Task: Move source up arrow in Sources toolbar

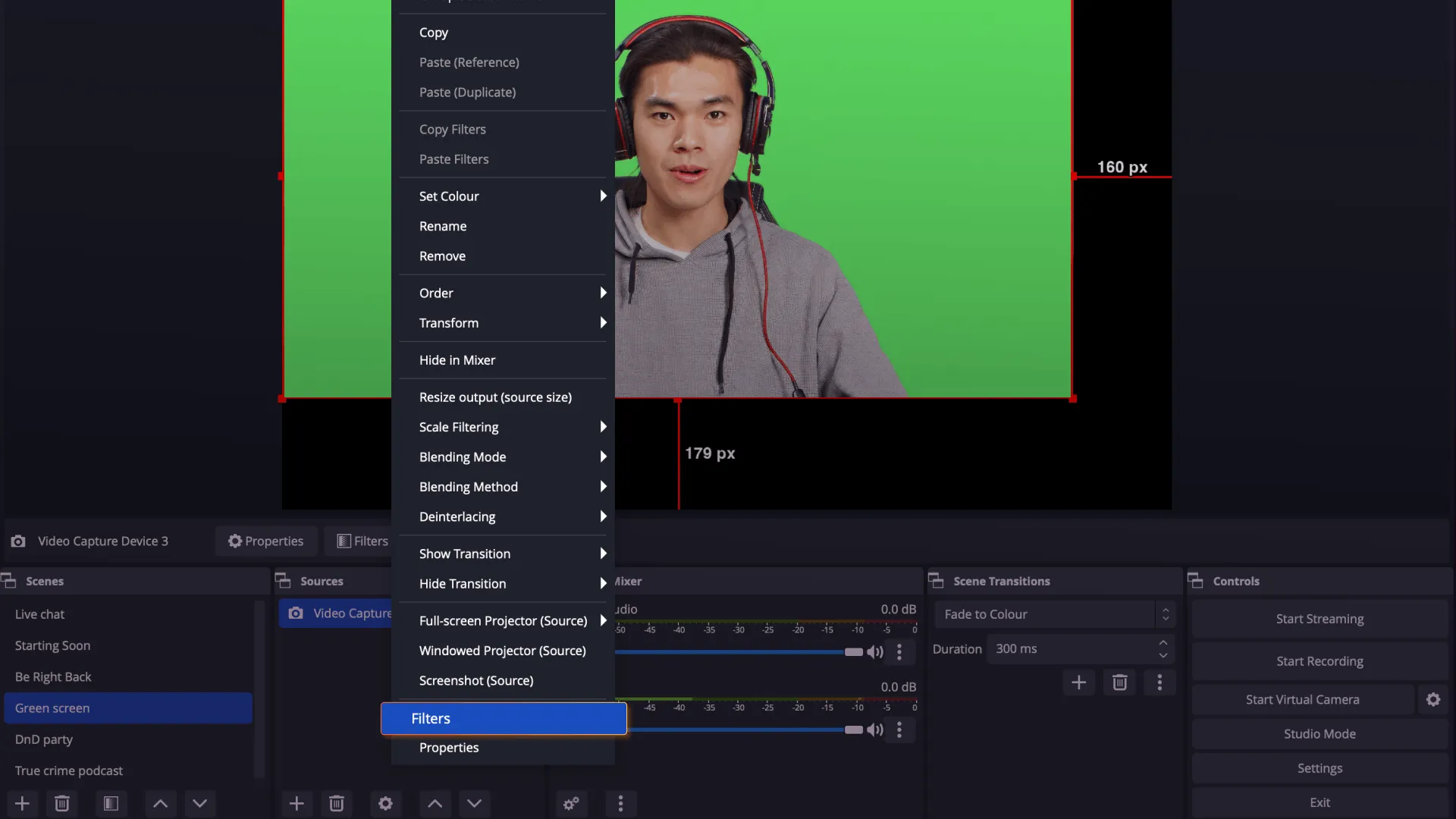Action: point(435,803)
